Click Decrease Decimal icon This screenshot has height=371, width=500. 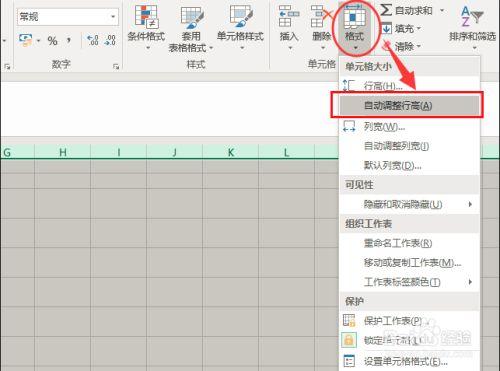click(110, 41)
